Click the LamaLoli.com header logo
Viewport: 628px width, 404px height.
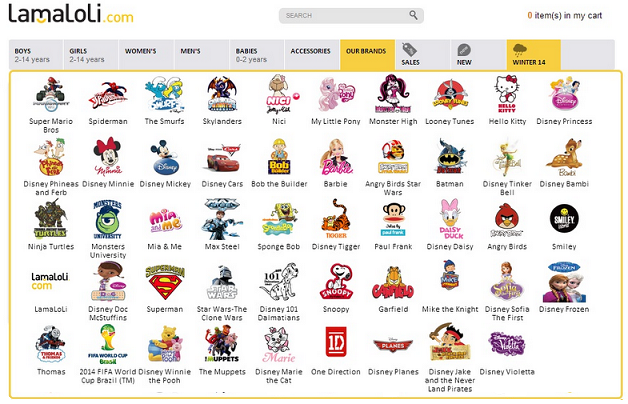point(71,14)
